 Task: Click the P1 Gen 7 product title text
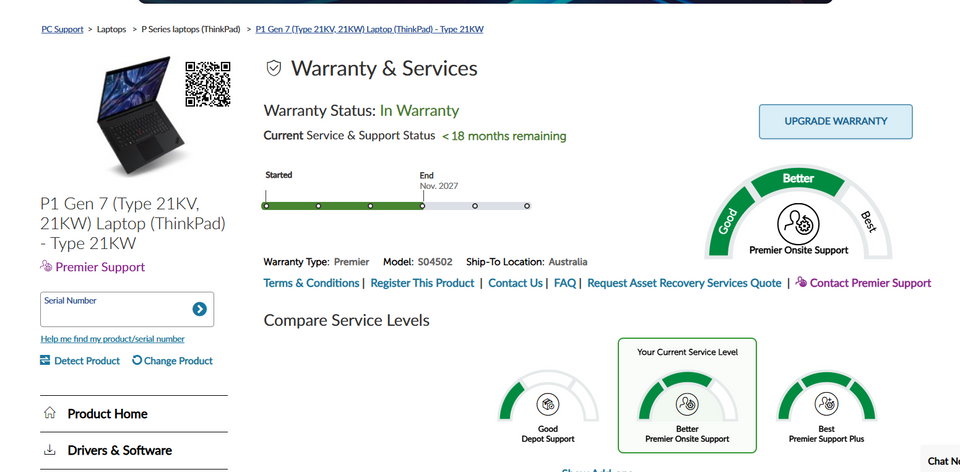click(133, 223)
